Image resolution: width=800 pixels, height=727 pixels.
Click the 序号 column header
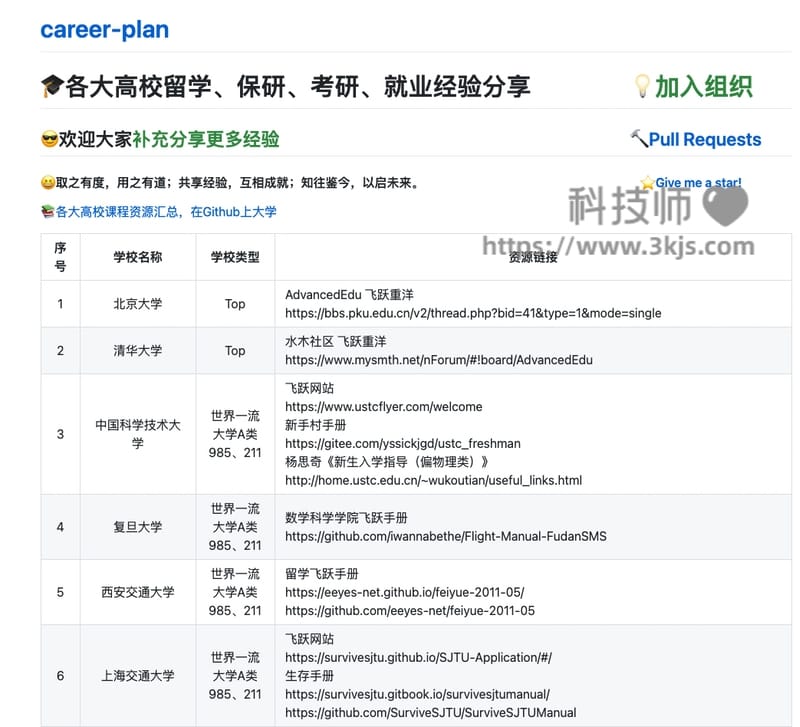pyautogui.click(x=60, y=257)
